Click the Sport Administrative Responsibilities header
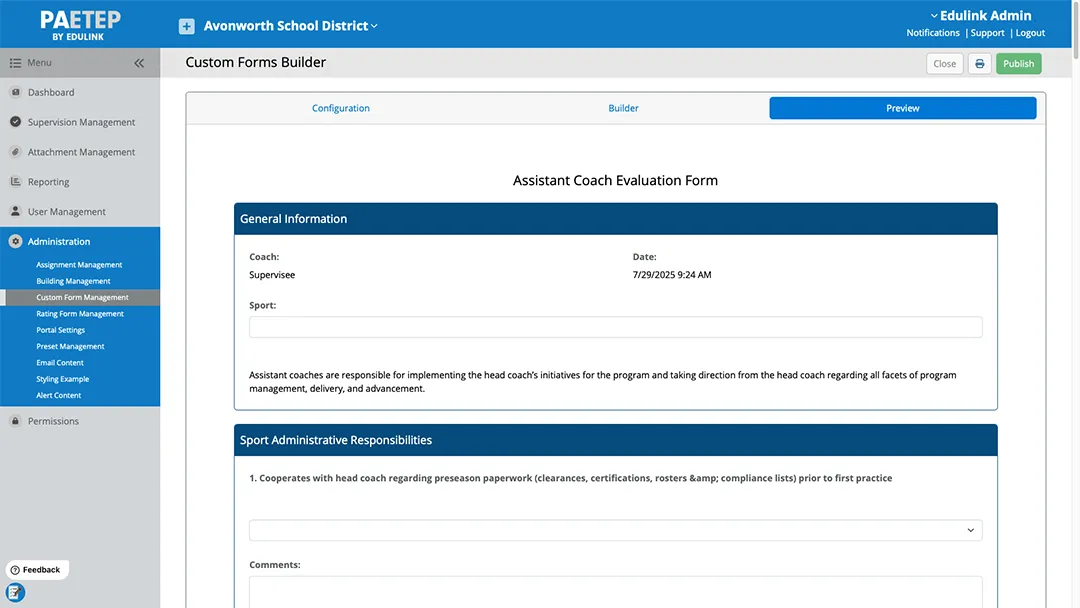 point(616,440)
